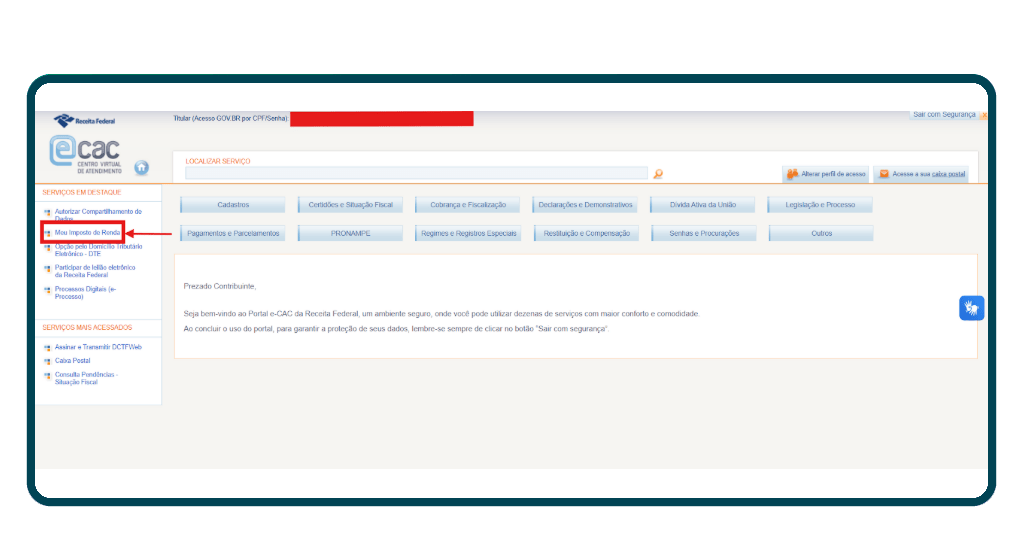Click the Serviços em Destaque heading
The height and width of the screenshot is (536, 1024).
click(82, 193)
